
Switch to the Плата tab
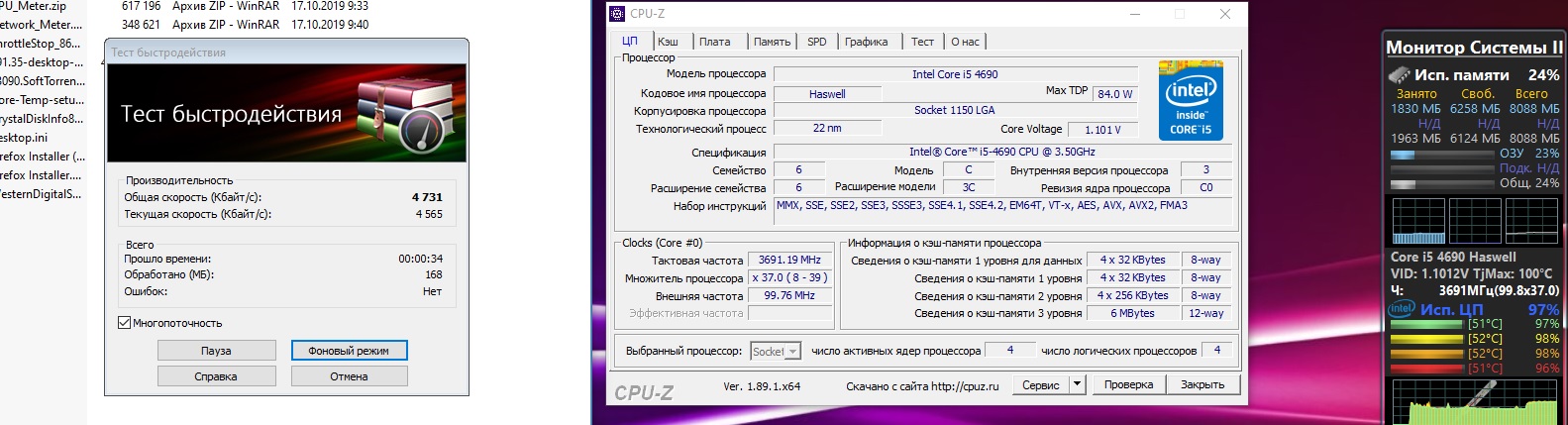tap(715, 42)
